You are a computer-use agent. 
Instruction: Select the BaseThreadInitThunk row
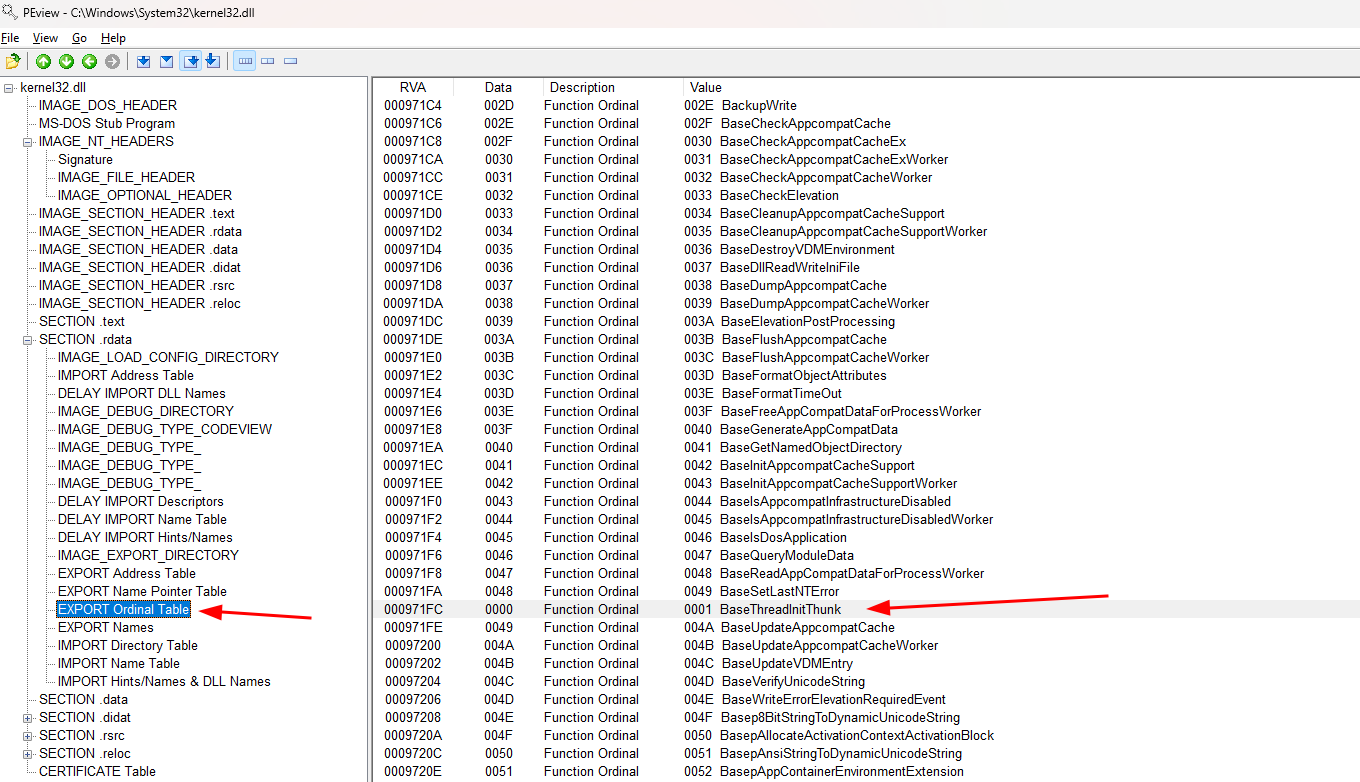[780, 610]
